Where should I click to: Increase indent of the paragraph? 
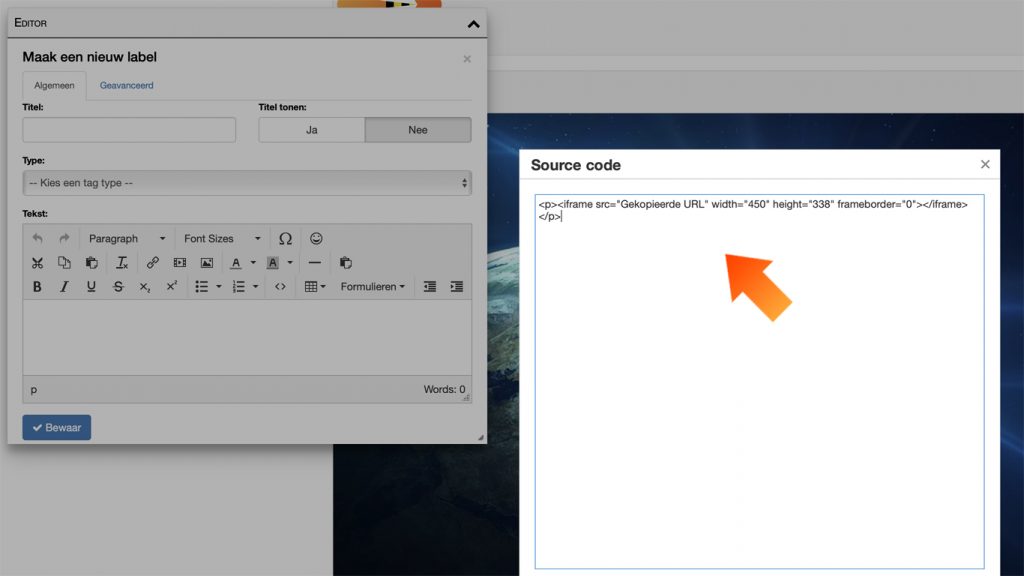pos(456,287)
